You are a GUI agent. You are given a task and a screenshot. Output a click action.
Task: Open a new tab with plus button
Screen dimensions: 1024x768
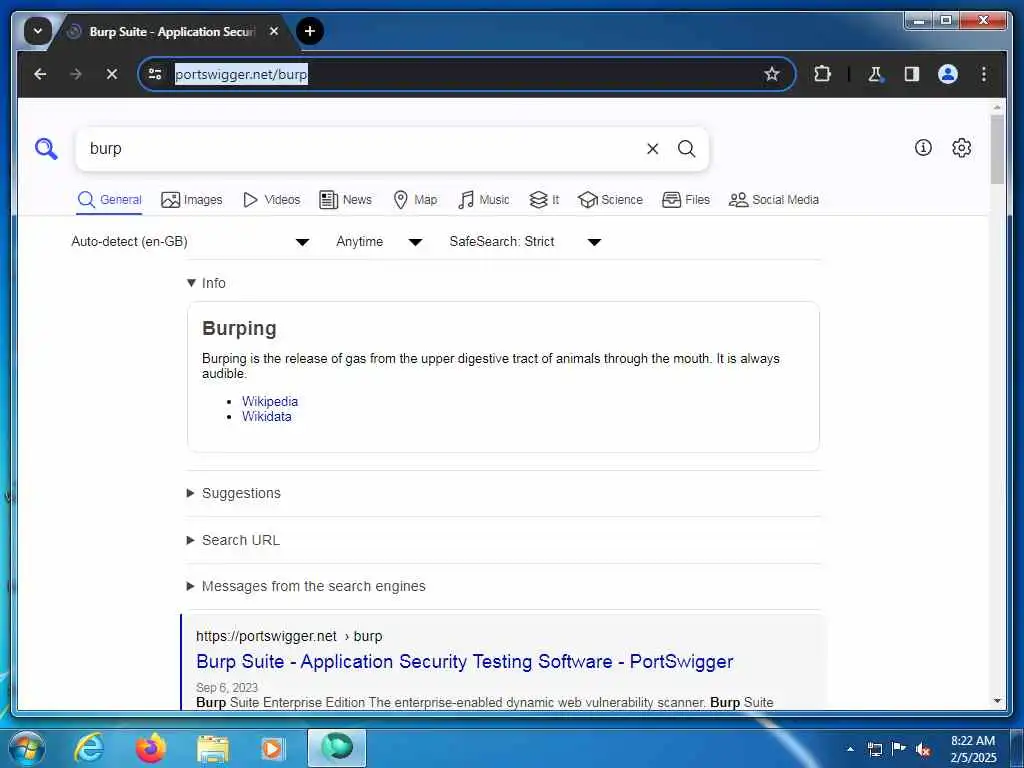coord(310,31)
